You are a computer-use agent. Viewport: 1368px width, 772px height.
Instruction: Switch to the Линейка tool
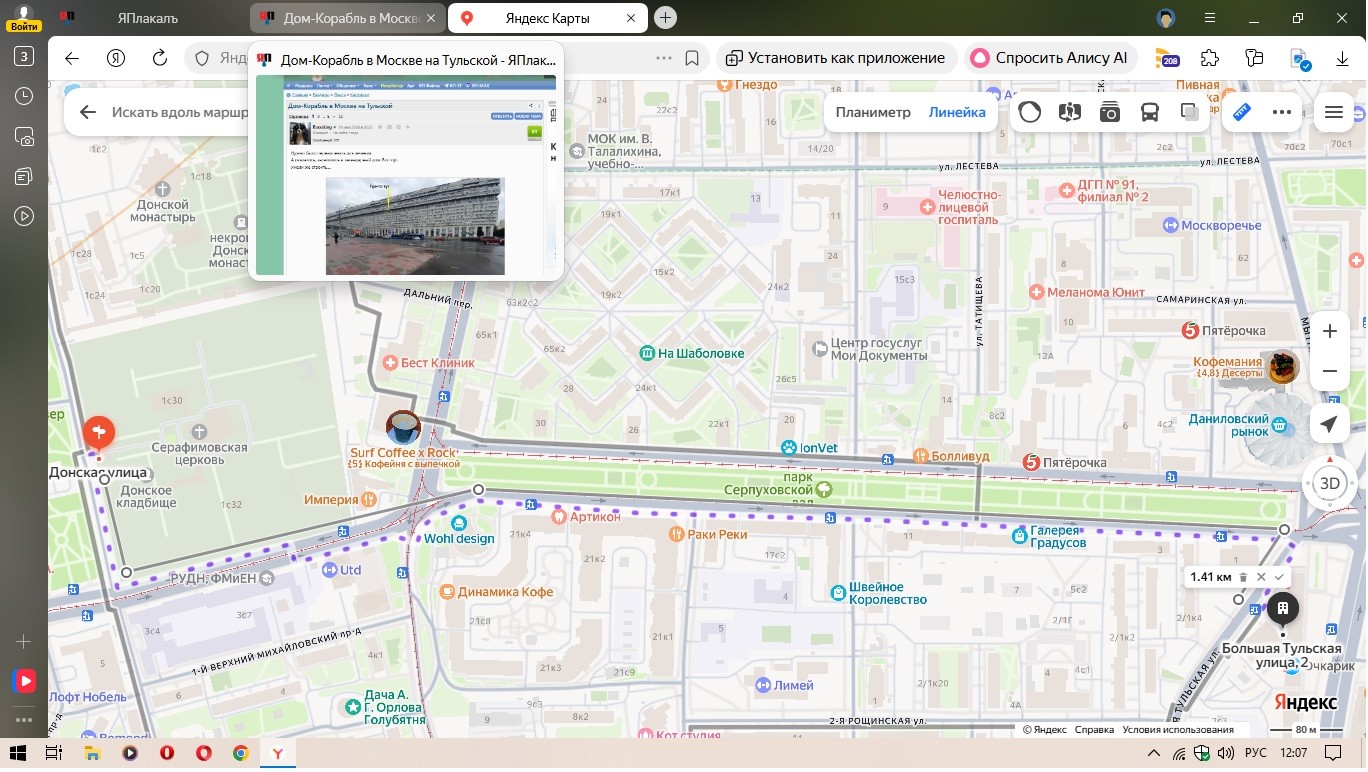tap(957, 112)
